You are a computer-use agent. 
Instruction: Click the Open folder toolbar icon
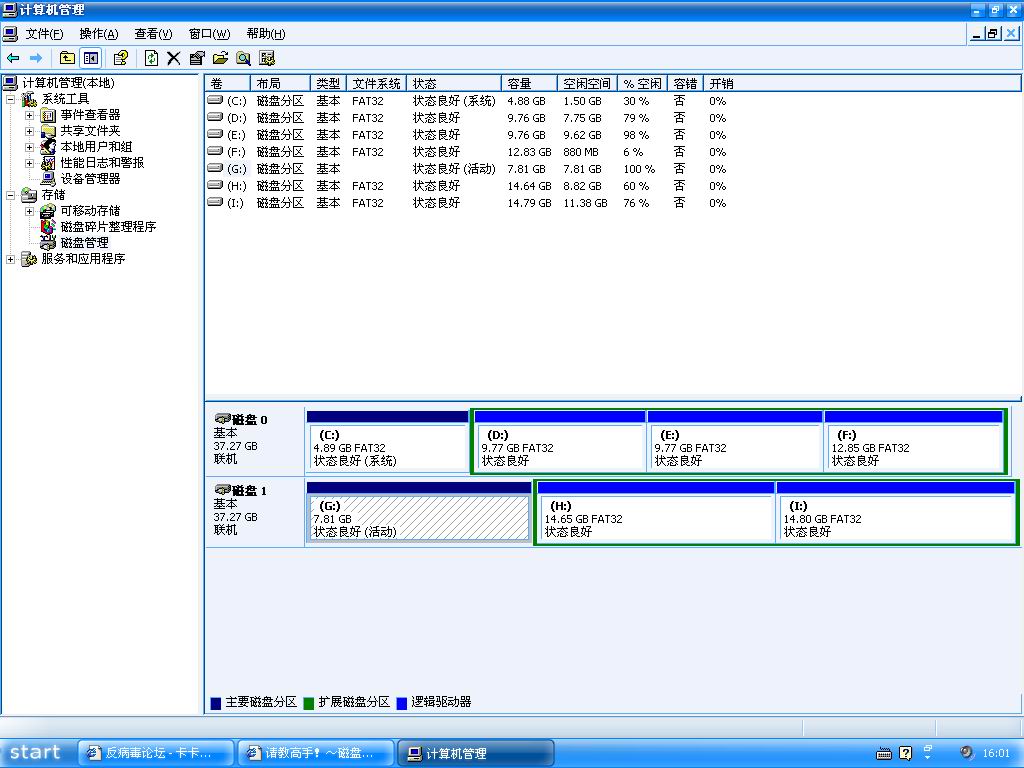point(220,58)
